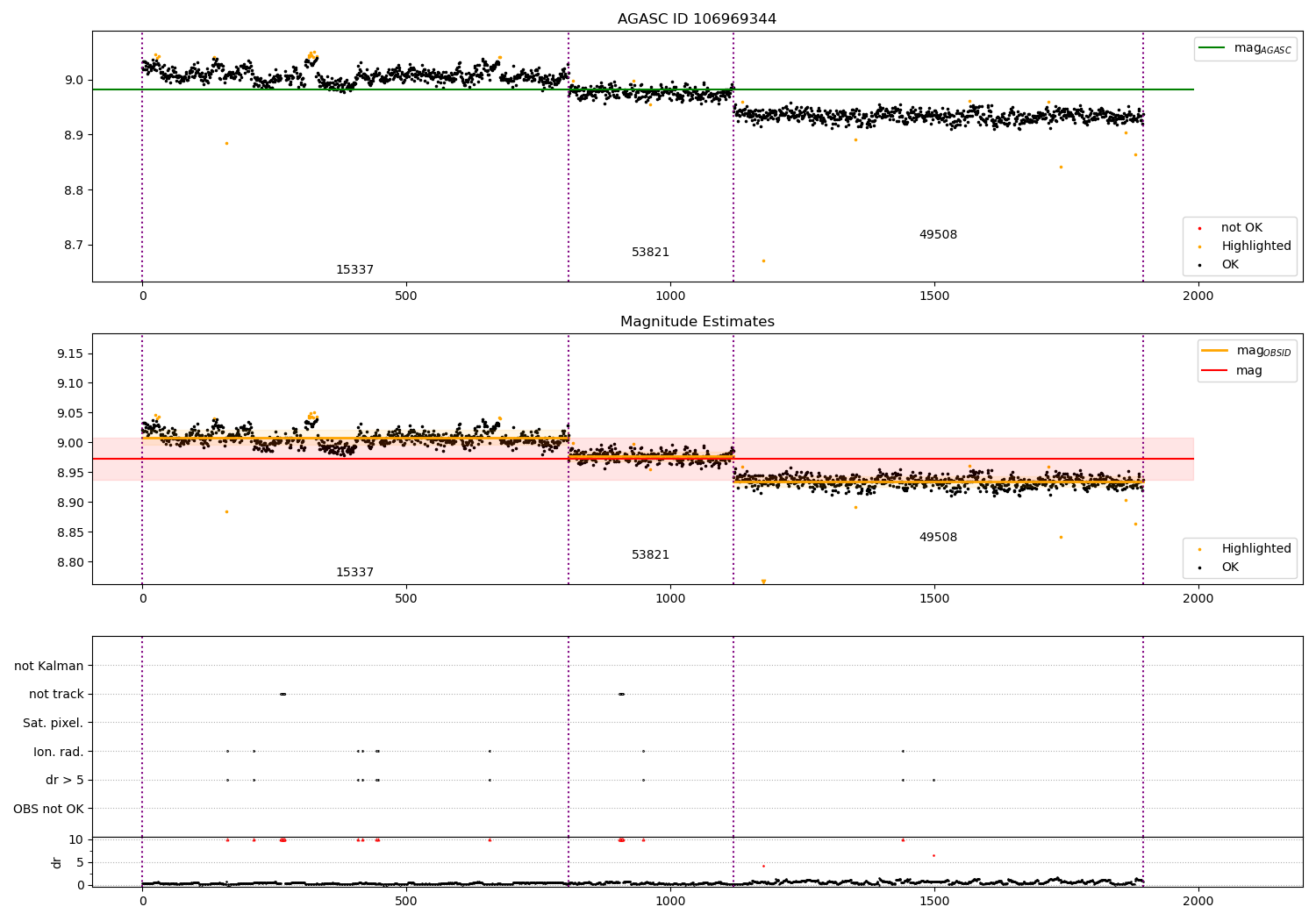
Task: Click the 'OBS not OK' row label
Action: pyautogui.click(x=48, y=809)
